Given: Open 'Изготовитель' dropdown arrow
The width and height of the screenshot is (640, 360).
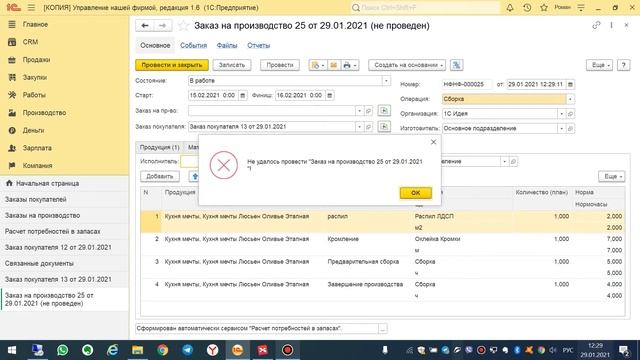Looking at the screenshot, I should pos(561,128).
